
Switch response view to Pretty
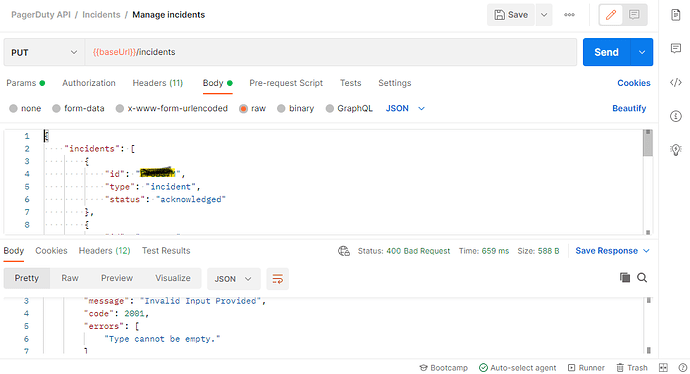tap(26, 279)
